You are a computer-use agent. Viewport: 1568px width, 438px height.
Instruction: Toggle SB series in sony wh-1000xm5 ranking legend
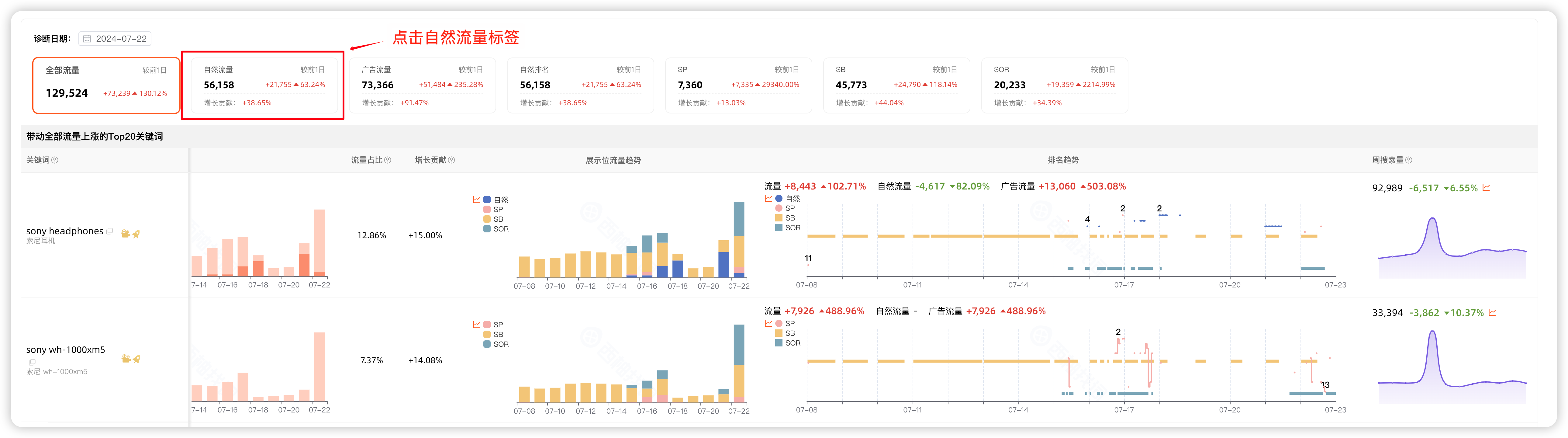click(785, 333)
